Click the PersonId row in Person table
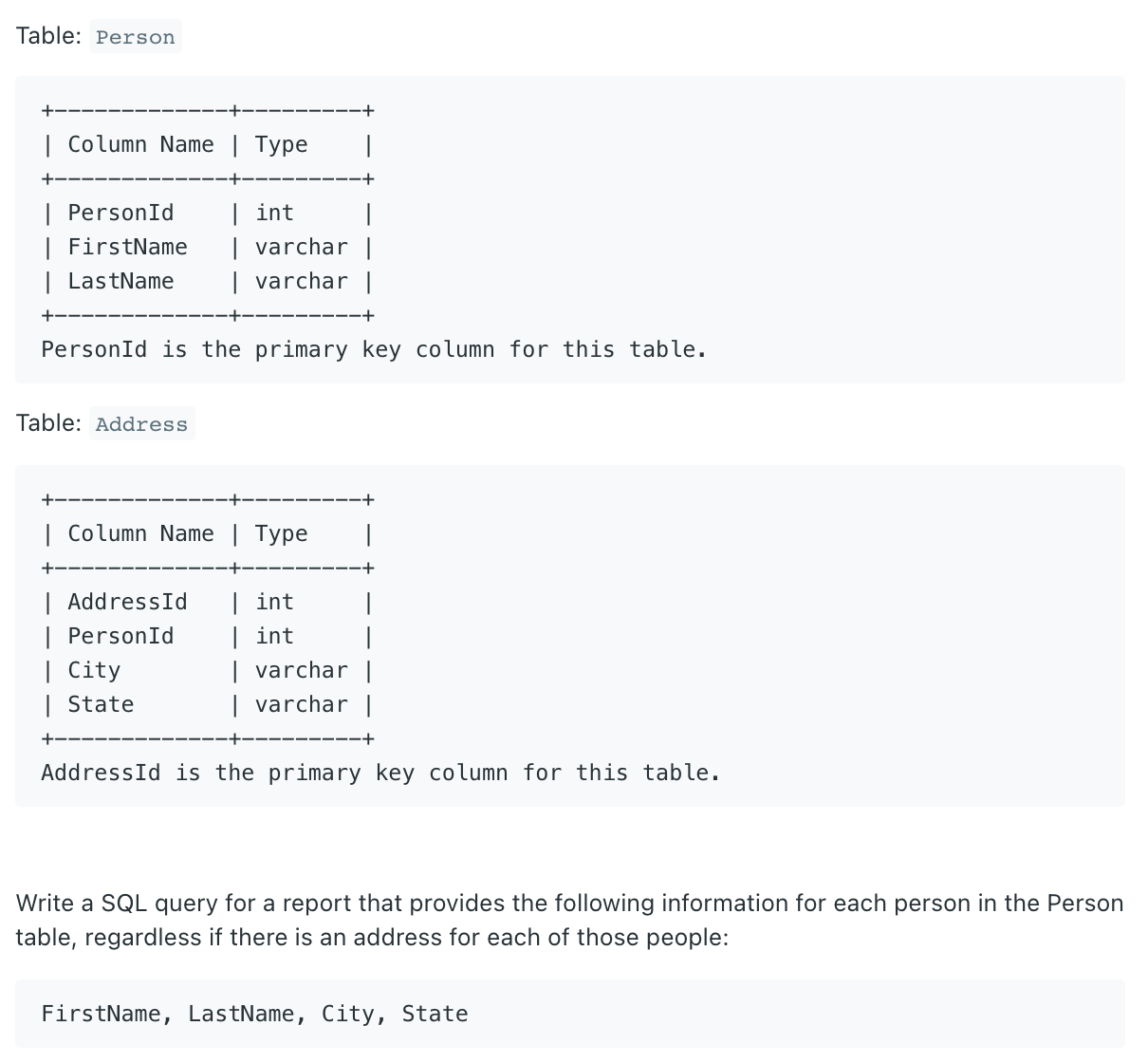1148x1063 pixels. 120,214
